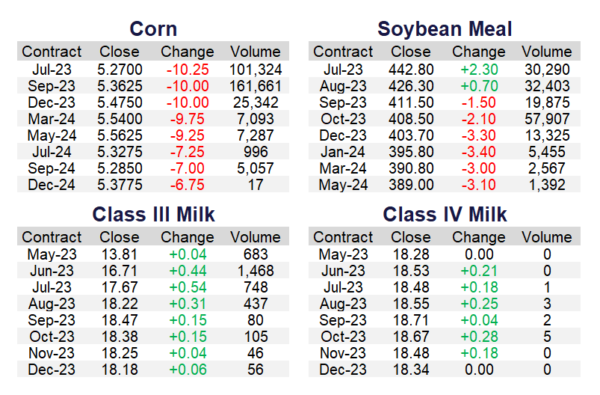This screenshot has height=395, width=600.
Task: Click Class IV Milk Oct-23 change +0.28
Action: point(479,337)
